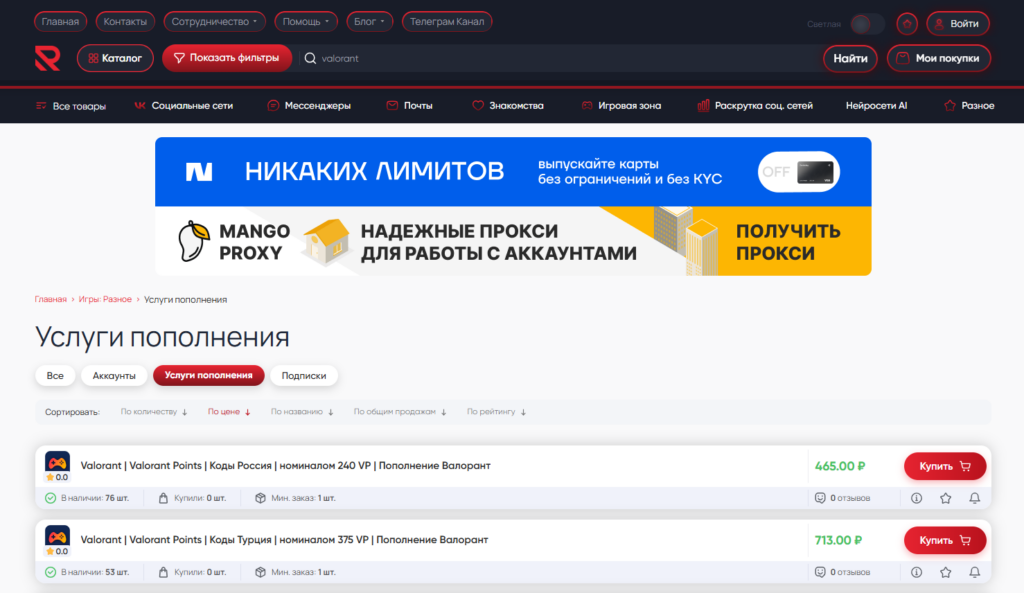
Task: Select Игровая зона category
Action: (621, 106)
